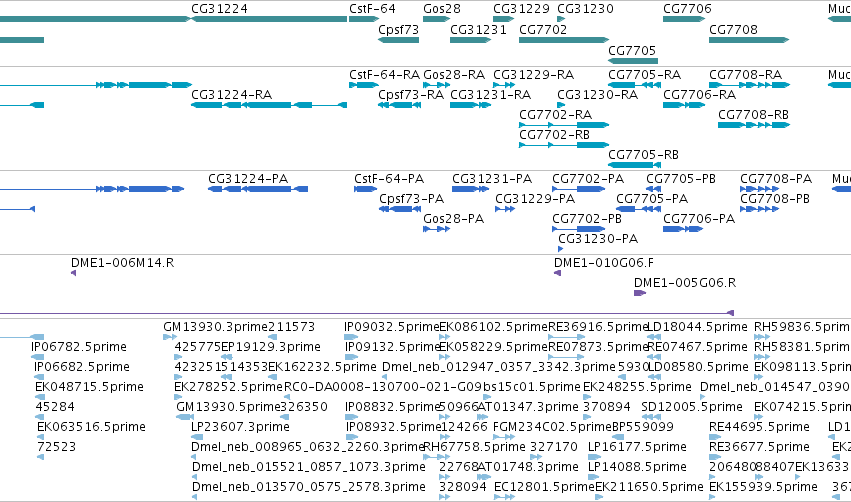
Task: Click the SD12005.5prime EST label
Action: pos(692,406)
